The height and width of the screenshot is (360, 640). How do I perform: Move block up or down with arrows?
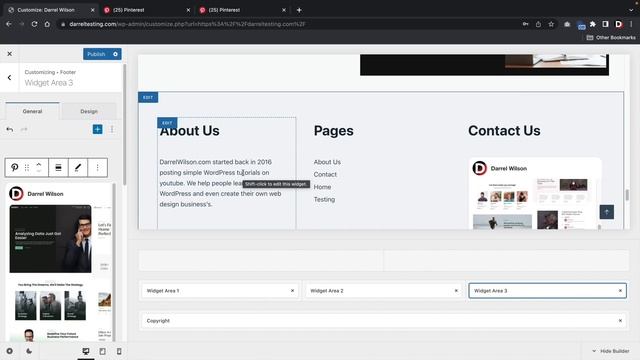tap(39, 167)
